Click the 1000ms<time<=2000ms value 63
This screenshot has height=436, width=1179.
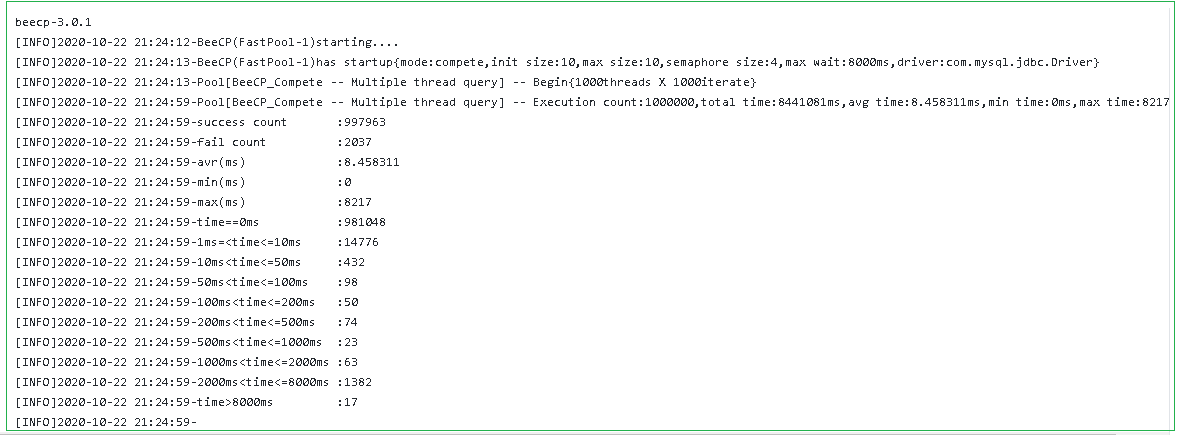(x=350, y=362)
